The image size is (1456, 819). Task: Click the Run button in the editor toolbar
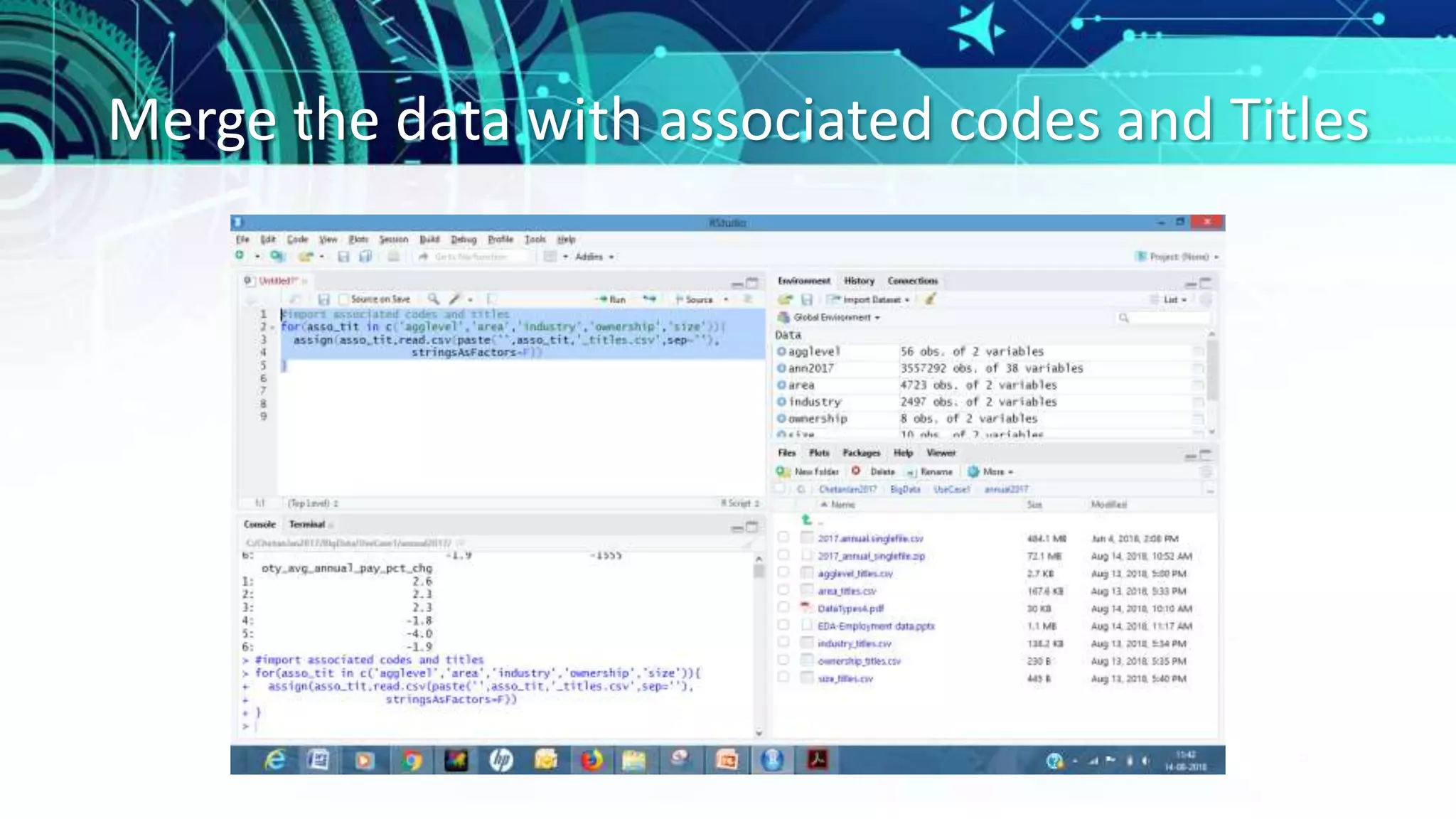(612, 299)
